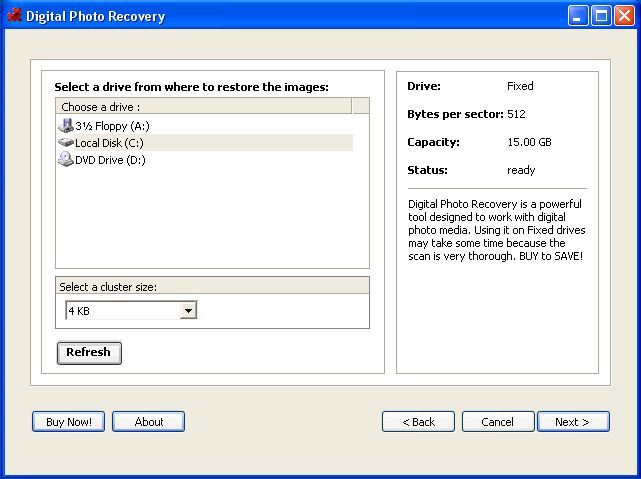The image size is (641, 479).
Task: Click the DVD drive disc icon
Action: tap(66, 159)
